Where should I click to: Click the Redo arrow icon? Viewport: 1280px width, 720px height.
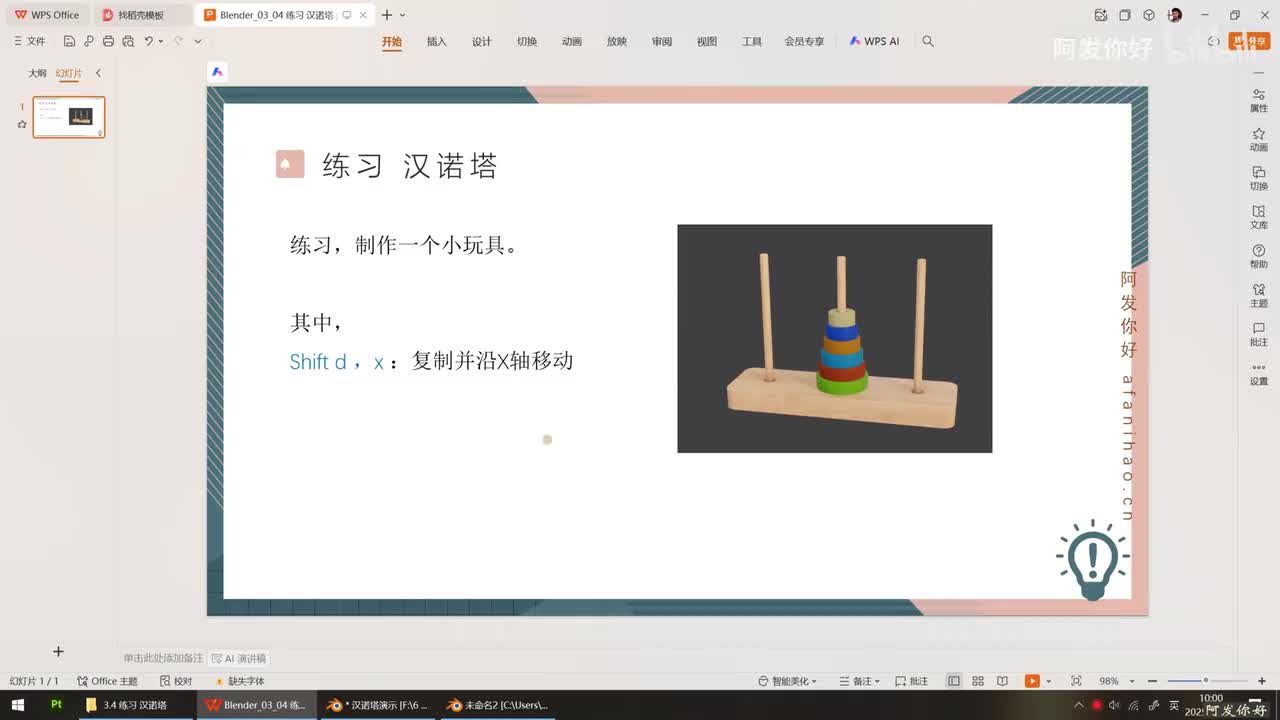[x=178, y=41]
